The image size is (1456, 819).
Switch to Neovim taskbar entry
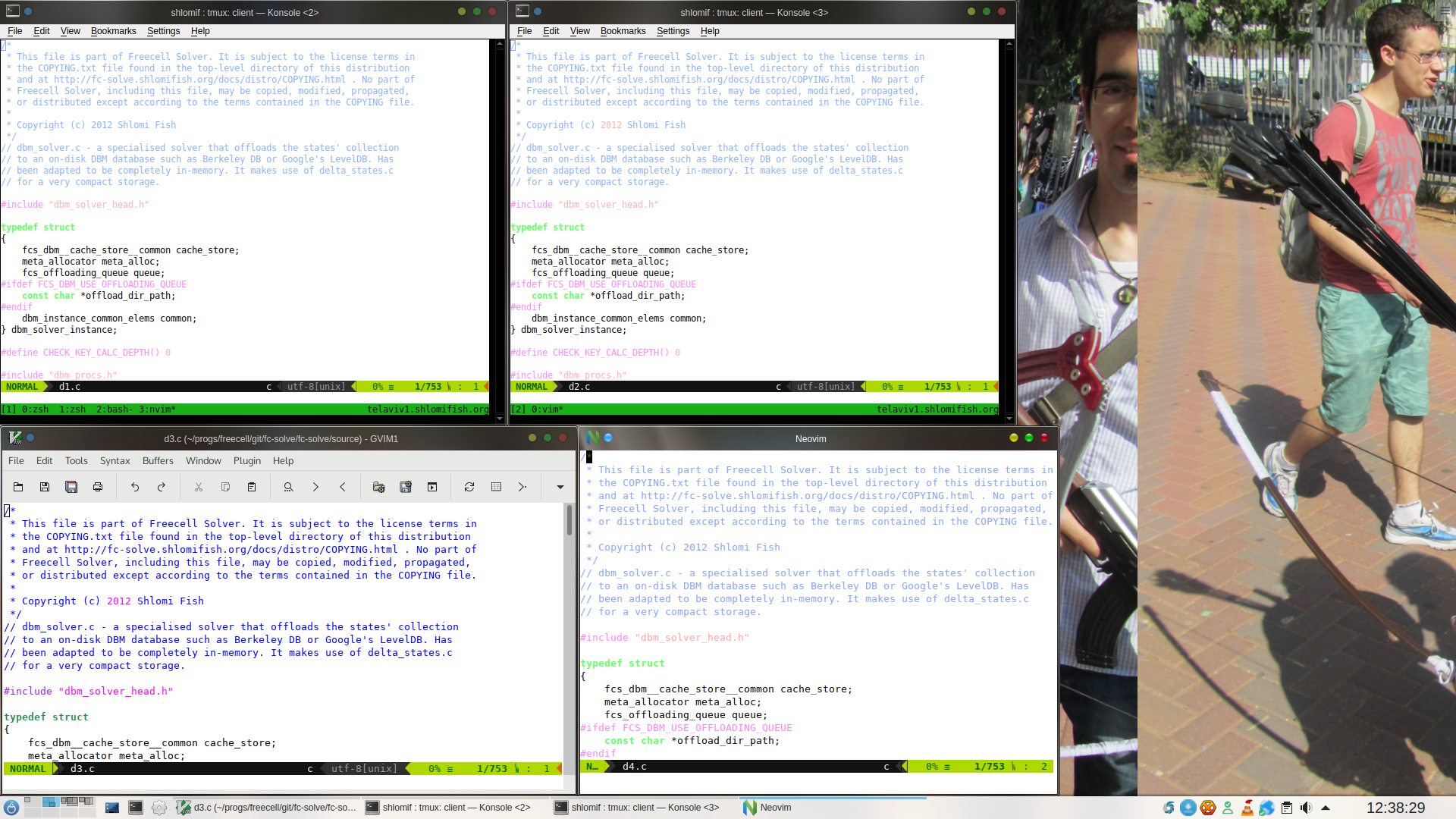pos(833,808)
